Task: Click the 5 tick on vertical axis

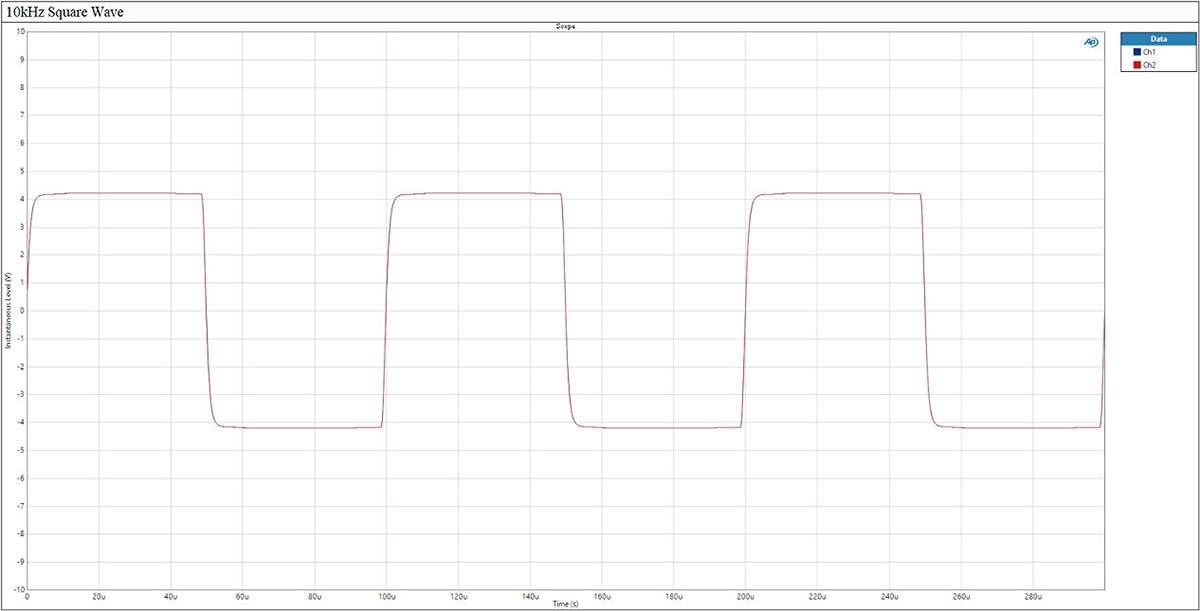Action: [x=21, y=171]
